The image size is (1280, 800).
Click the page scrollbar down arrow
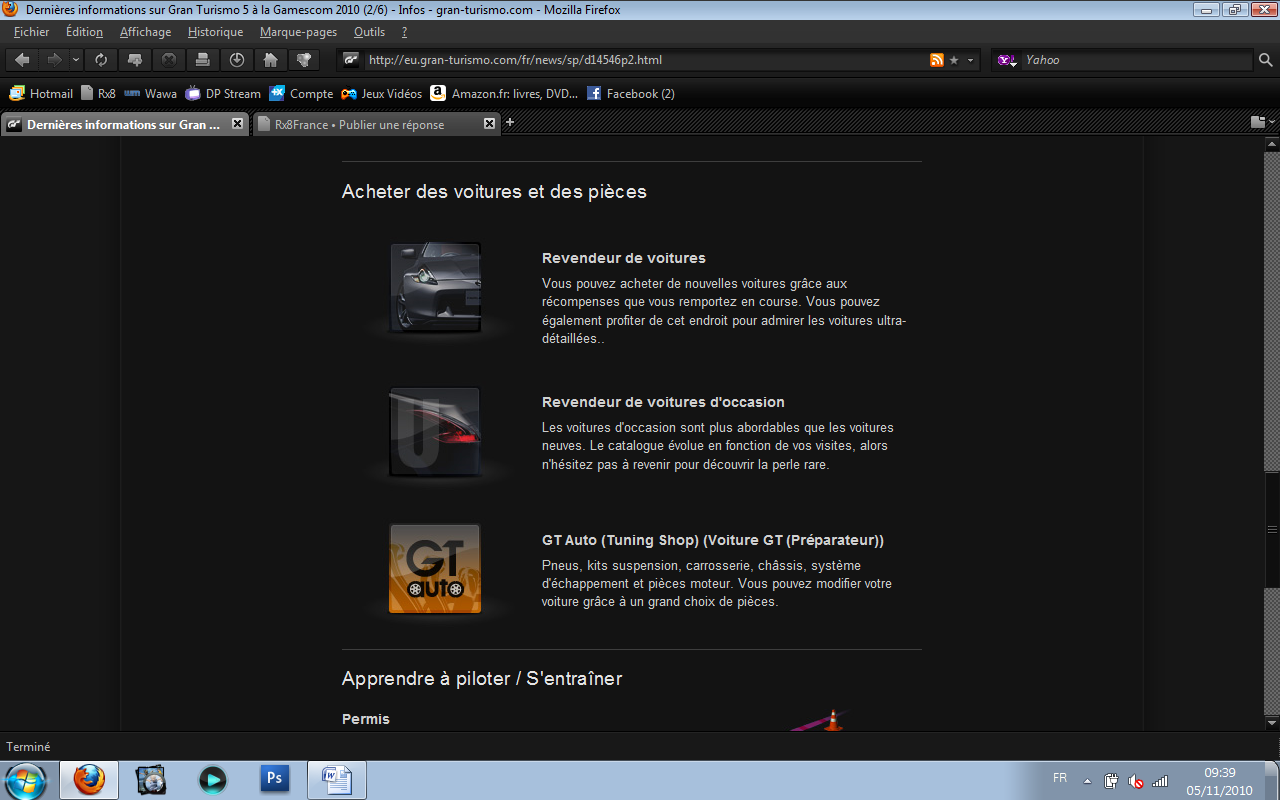pyautogui.click(x=1271, y=721)
